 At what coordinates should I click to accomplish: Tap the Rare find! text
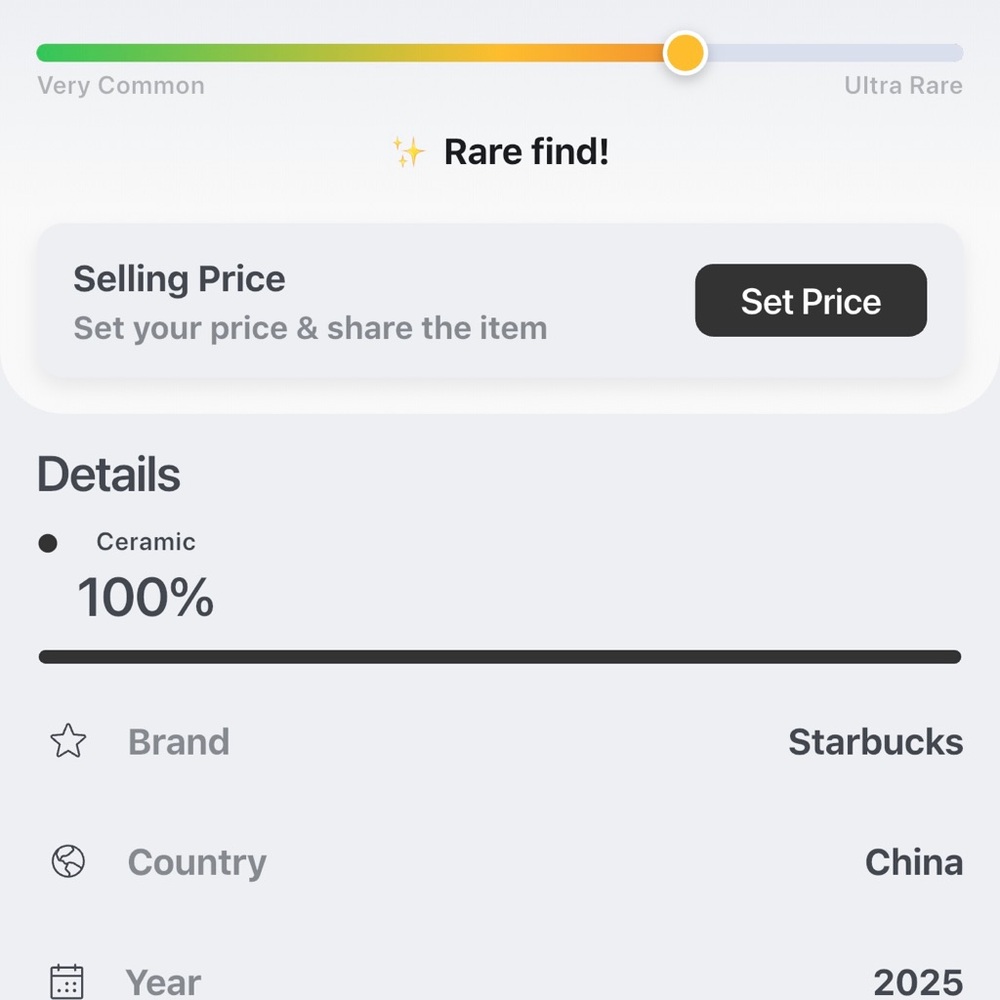click(x=526, y=152)
